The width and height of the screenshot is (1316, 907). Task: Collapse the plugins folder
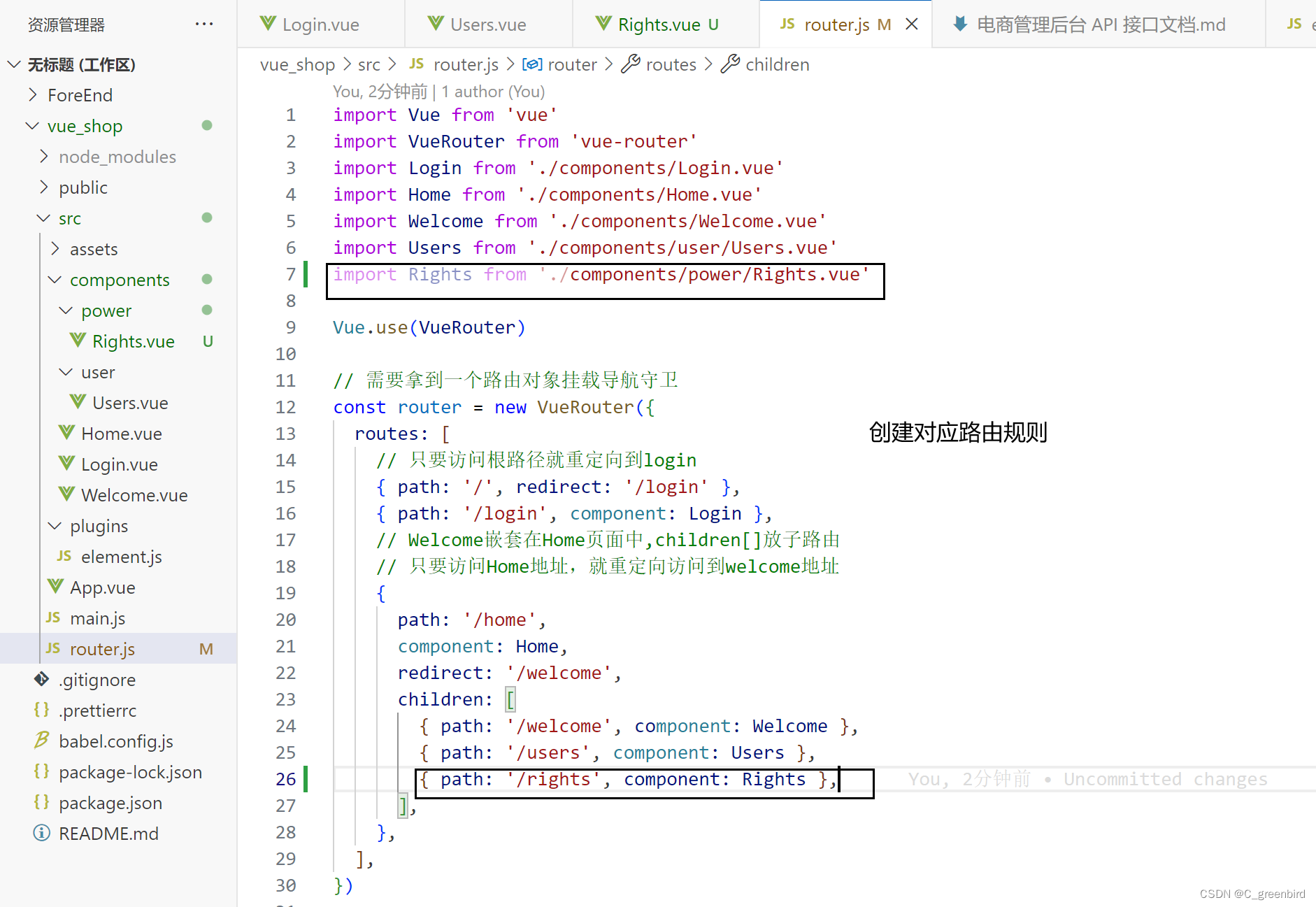(55, 526)
